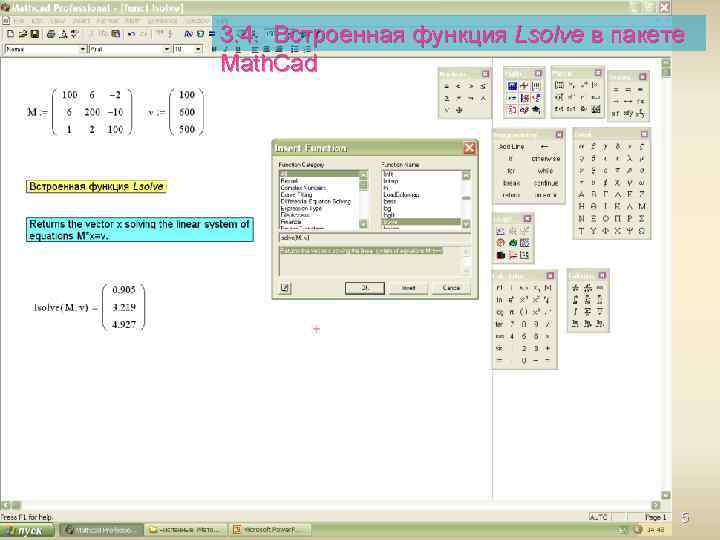Select Differential Equation Solving category
The height and width of the screenshot is (540, 720).
coord(315,202)
